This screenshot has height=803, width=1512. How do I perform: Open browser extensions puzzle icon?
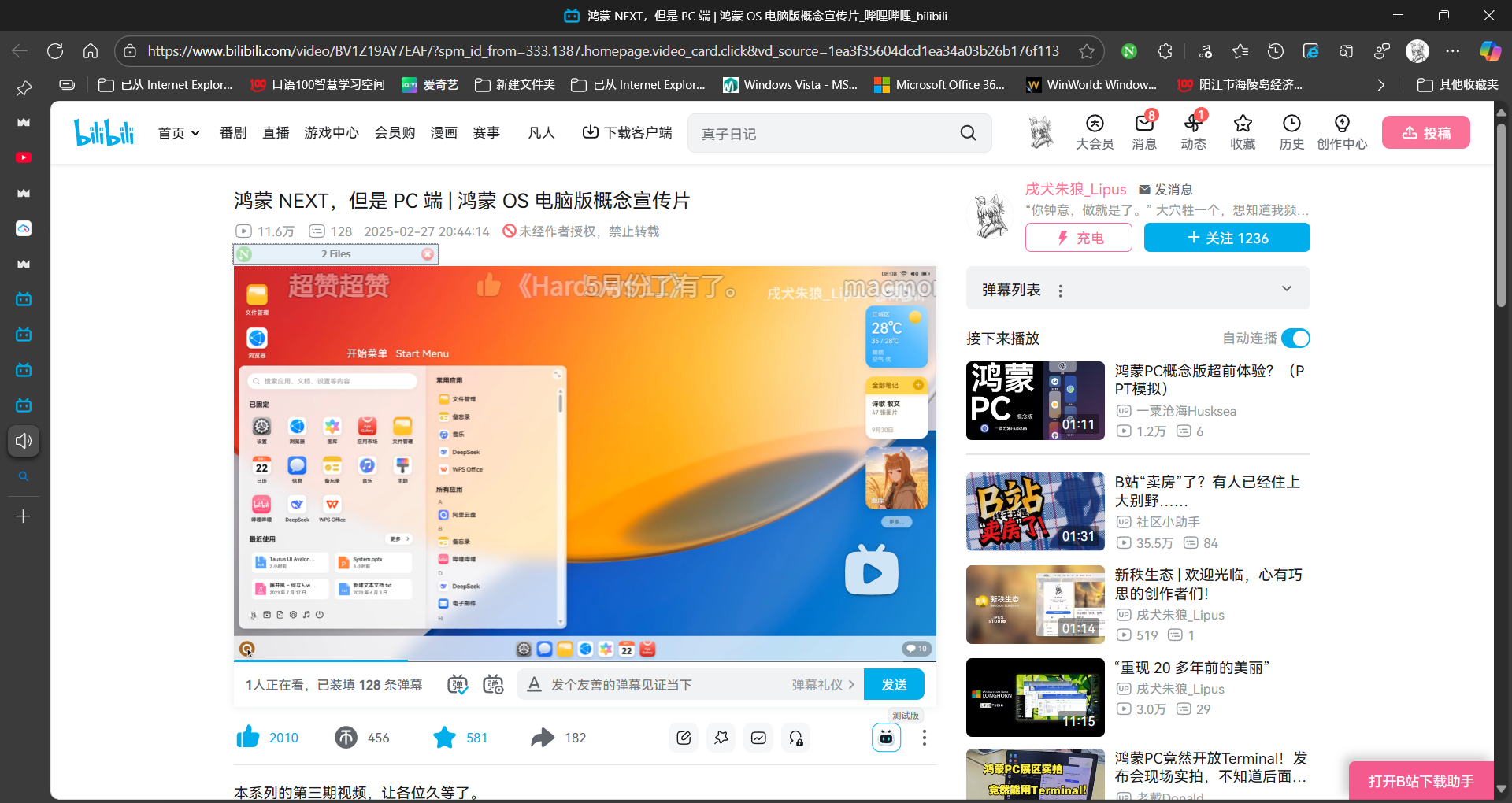coord(1165,51)
